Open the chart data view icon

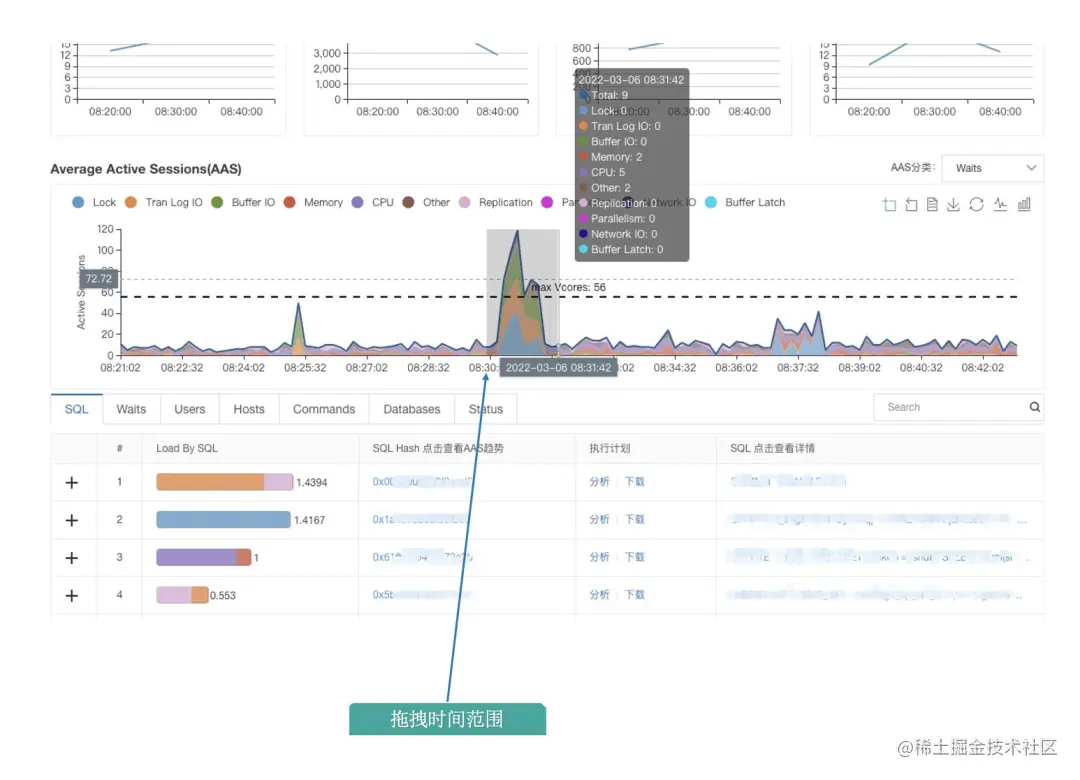(932, 205)
